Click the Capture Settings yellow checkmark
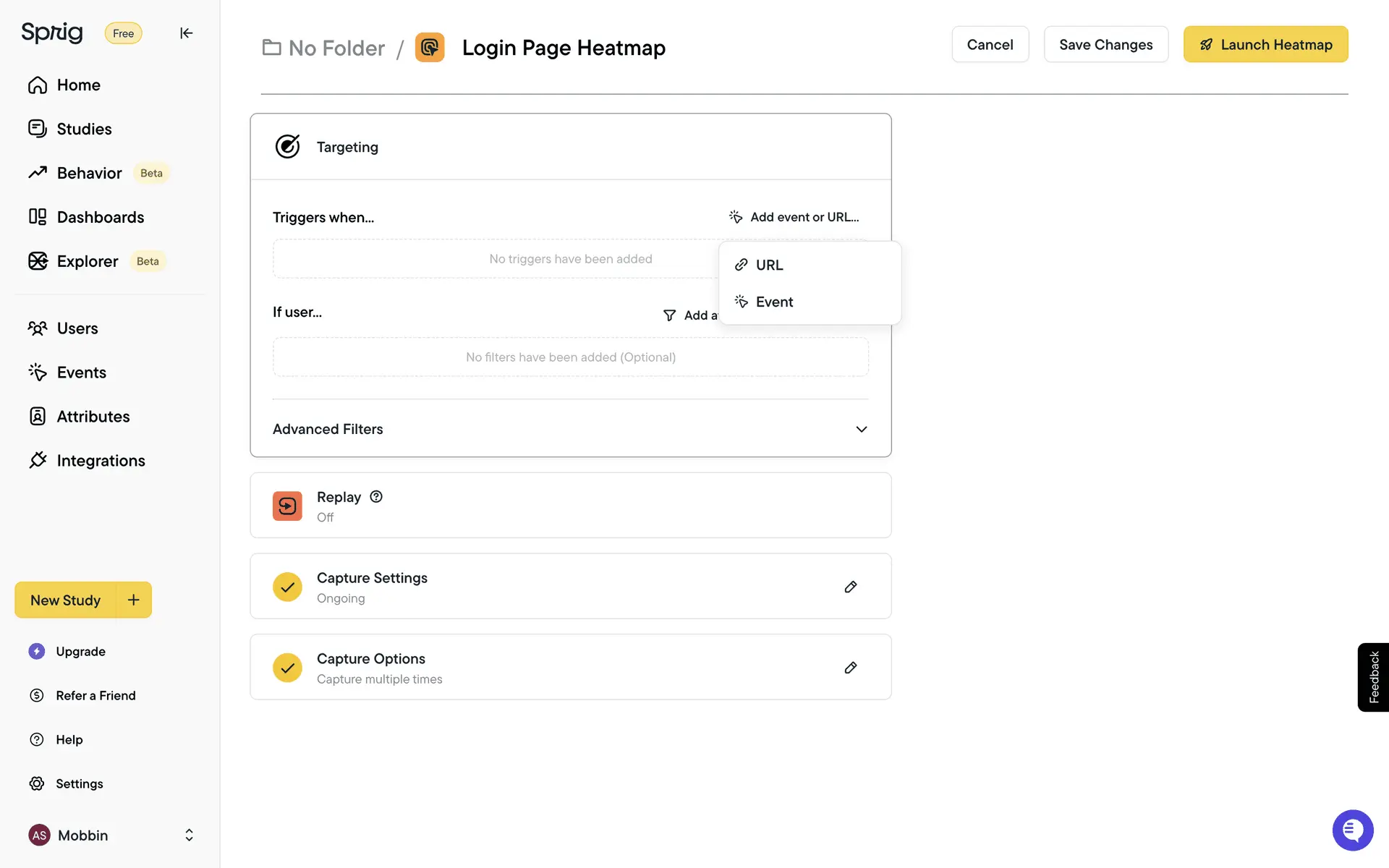The height and width of the screenshot is (868, 1389). click(287, 587)
